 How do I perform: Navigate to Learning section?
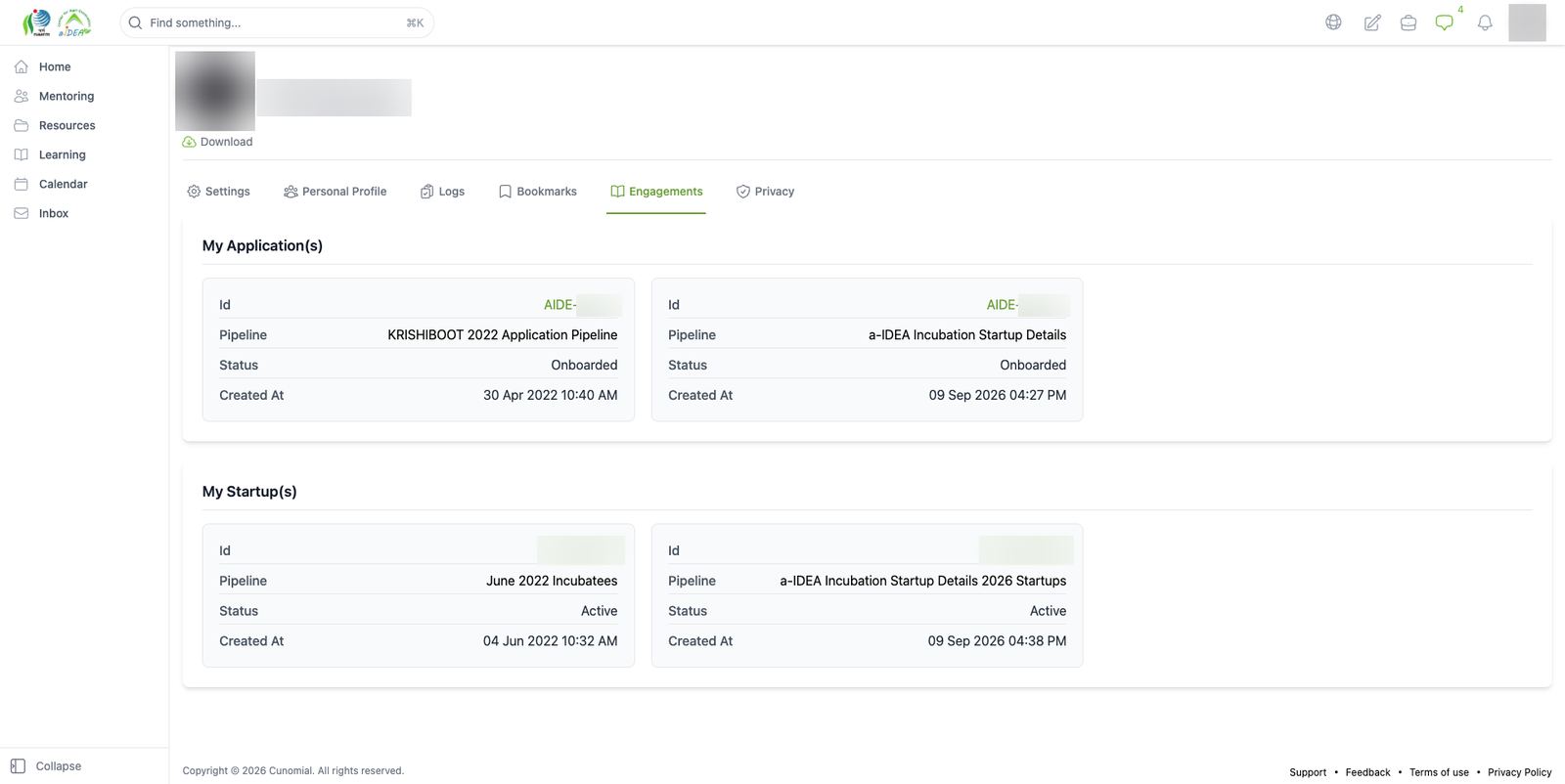[62, 154]
